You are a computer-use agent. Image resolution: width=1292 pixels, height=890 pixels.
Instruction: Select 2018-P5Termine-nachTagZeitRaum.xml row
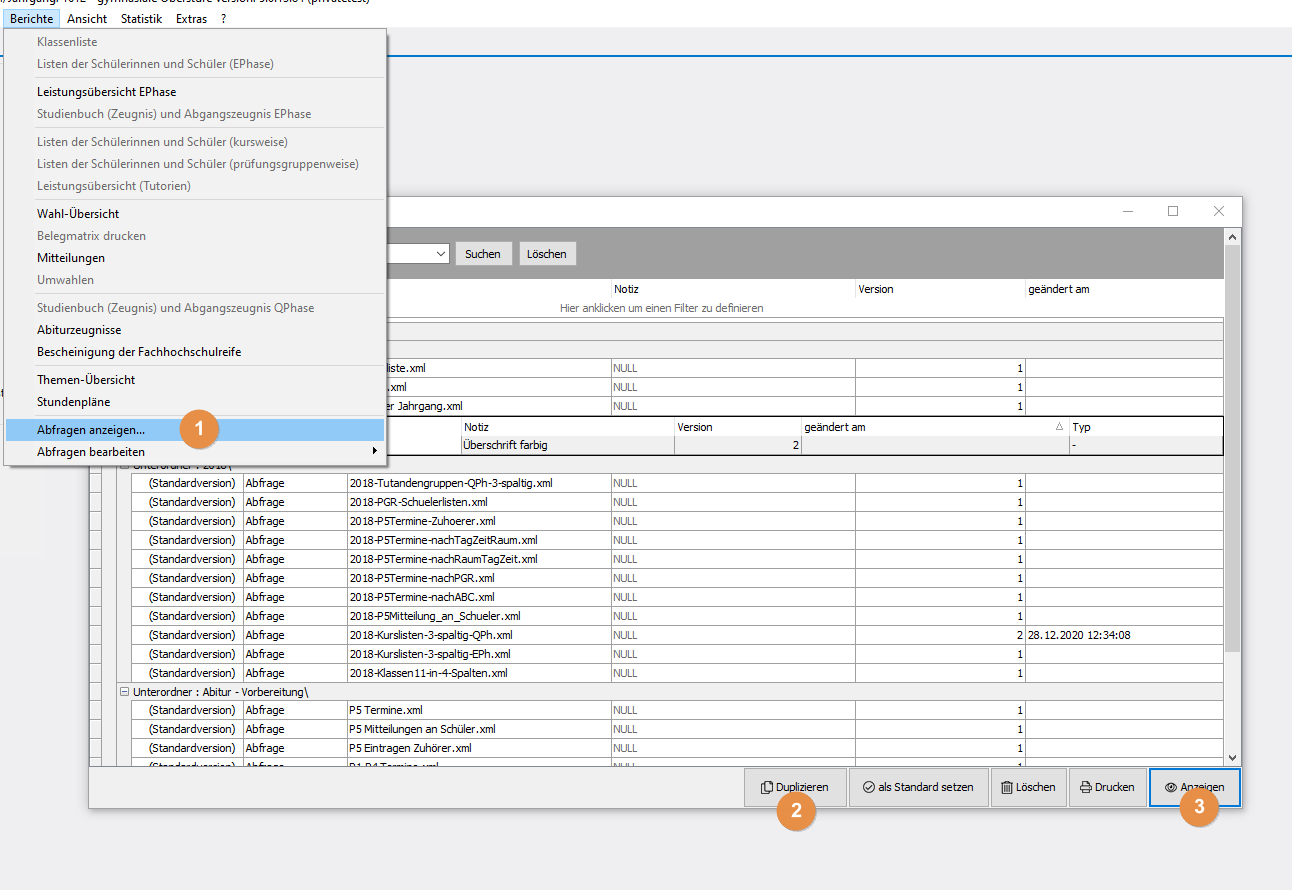(676, 540)
